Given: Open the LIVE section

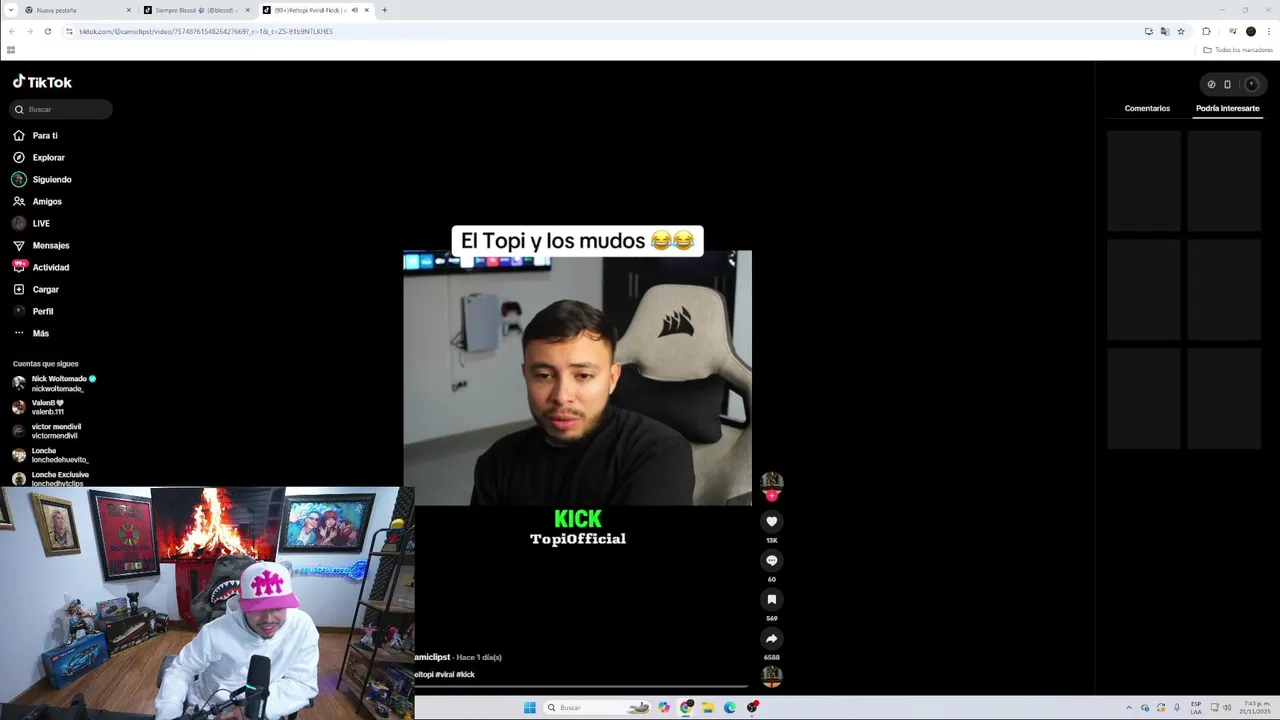Looking at the screenshot, I should [41, 223].
